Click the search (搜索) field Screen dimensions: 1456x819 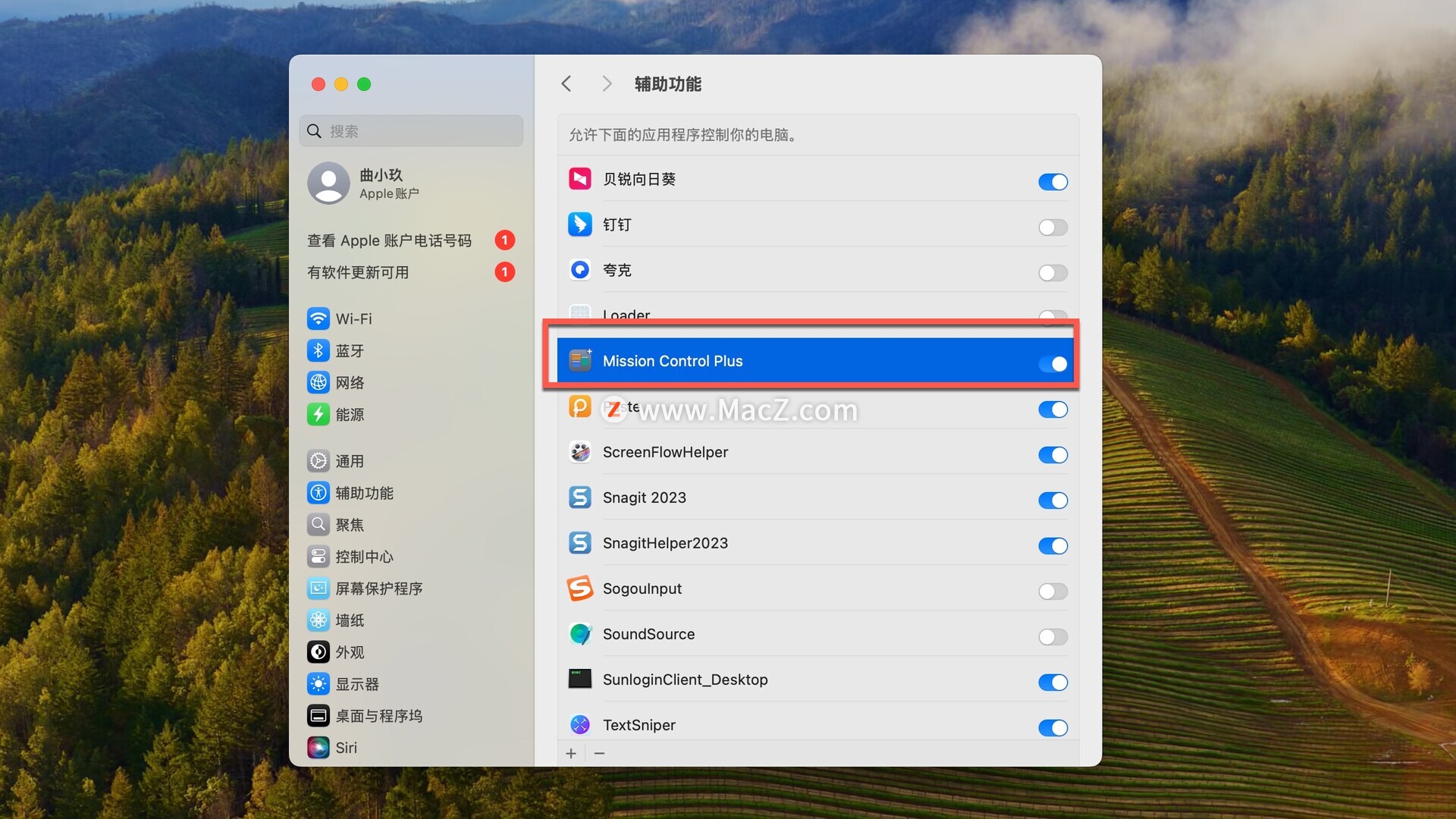pos(411,131)
